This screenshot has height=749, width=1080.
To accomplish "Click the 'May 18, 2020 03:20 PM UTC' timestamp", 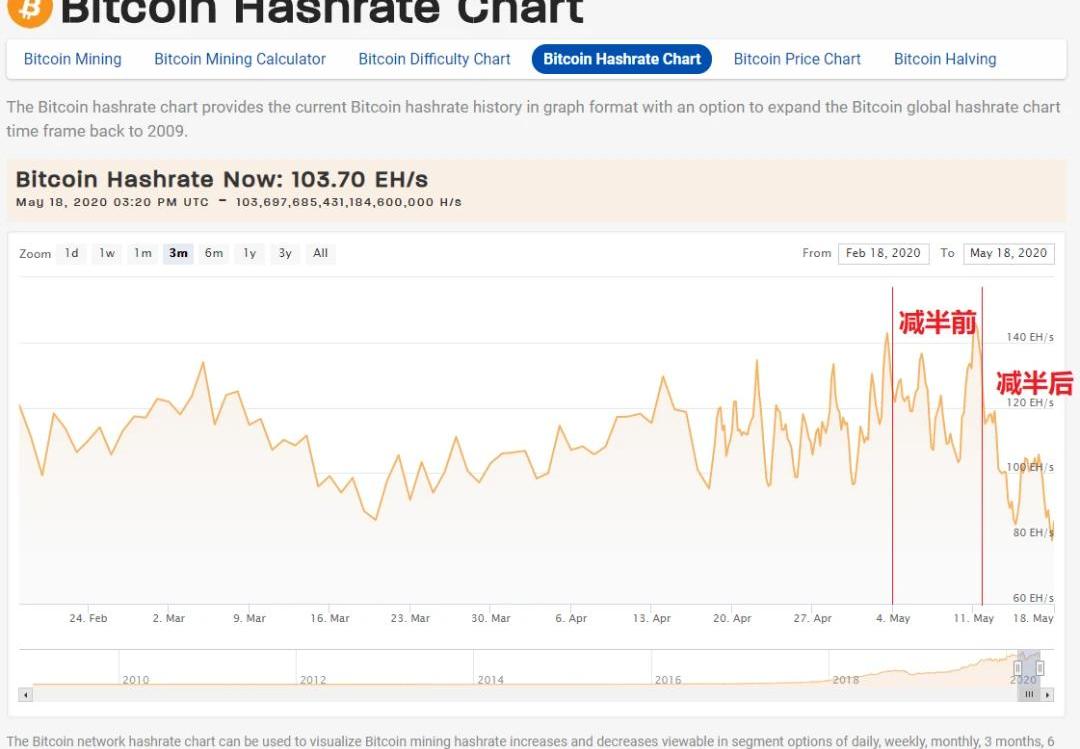I will (112, 203).
